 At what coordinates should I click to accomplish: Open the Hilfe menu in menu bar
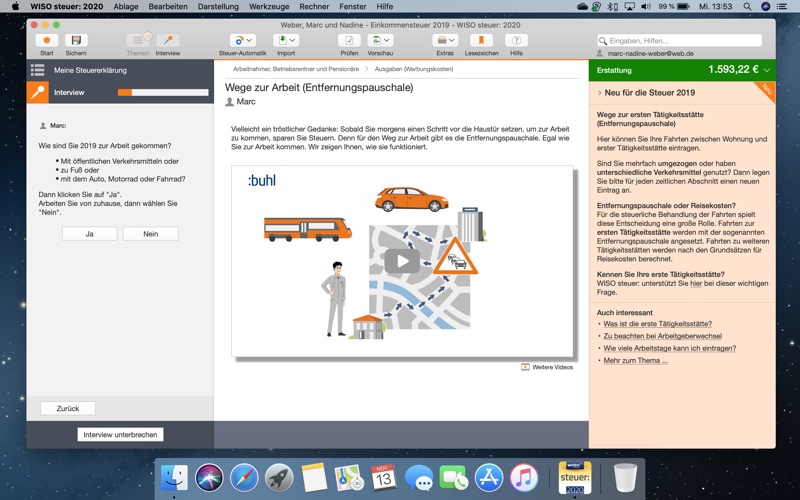[x=384, y=7]
